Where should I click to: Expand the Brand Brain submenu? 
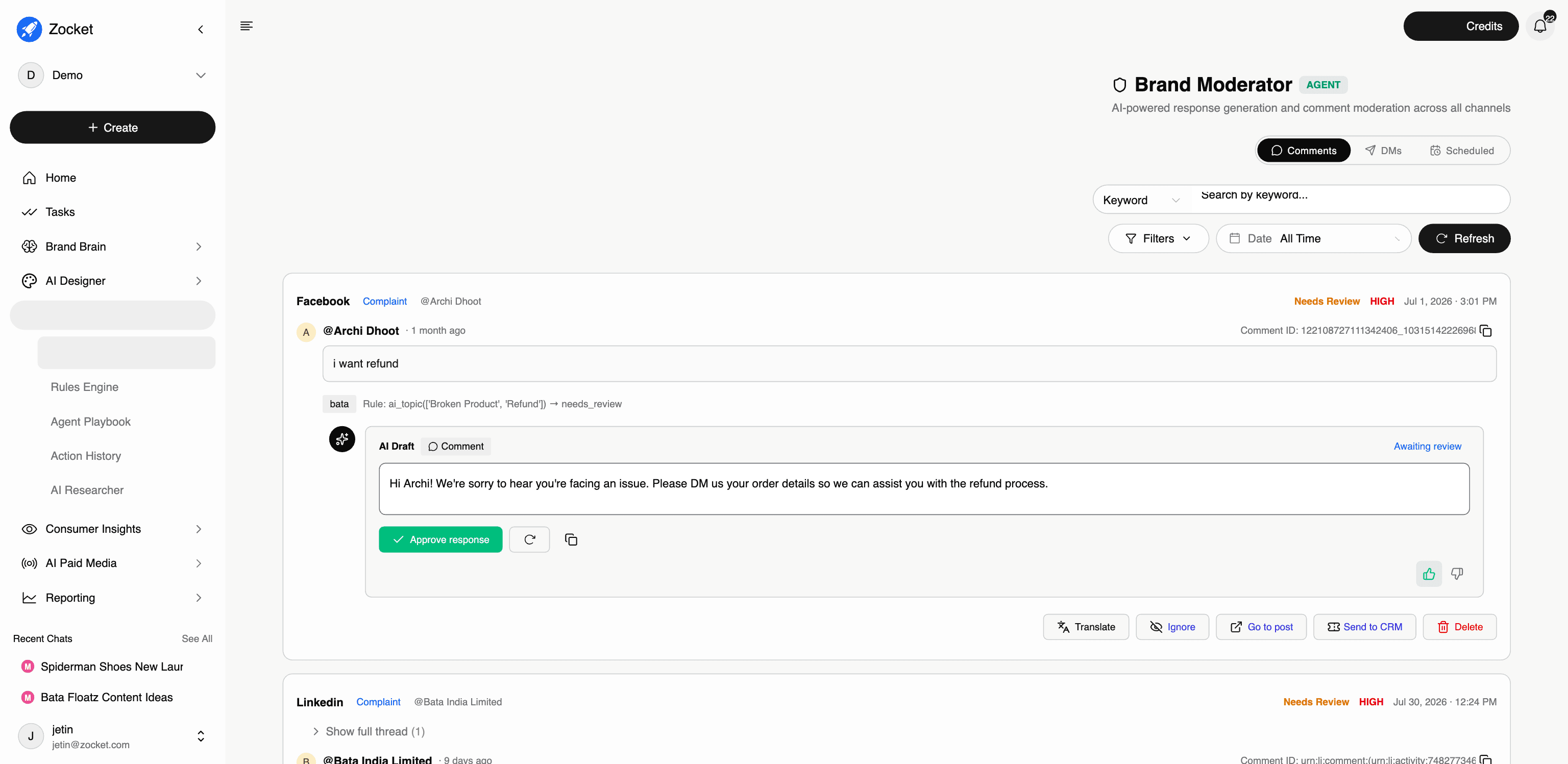click(x=199, y=247)
